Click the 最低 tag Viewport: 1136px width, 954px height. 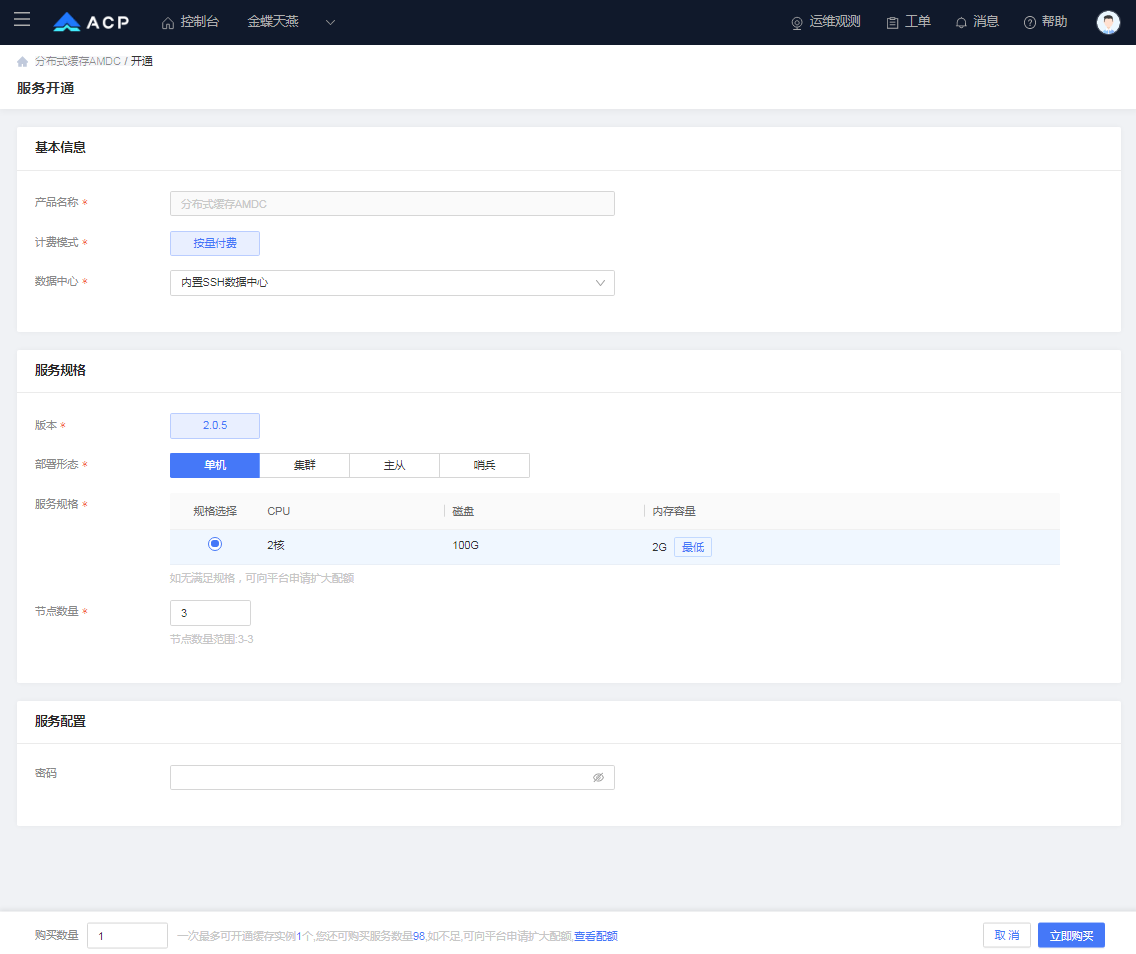(693, 547)
